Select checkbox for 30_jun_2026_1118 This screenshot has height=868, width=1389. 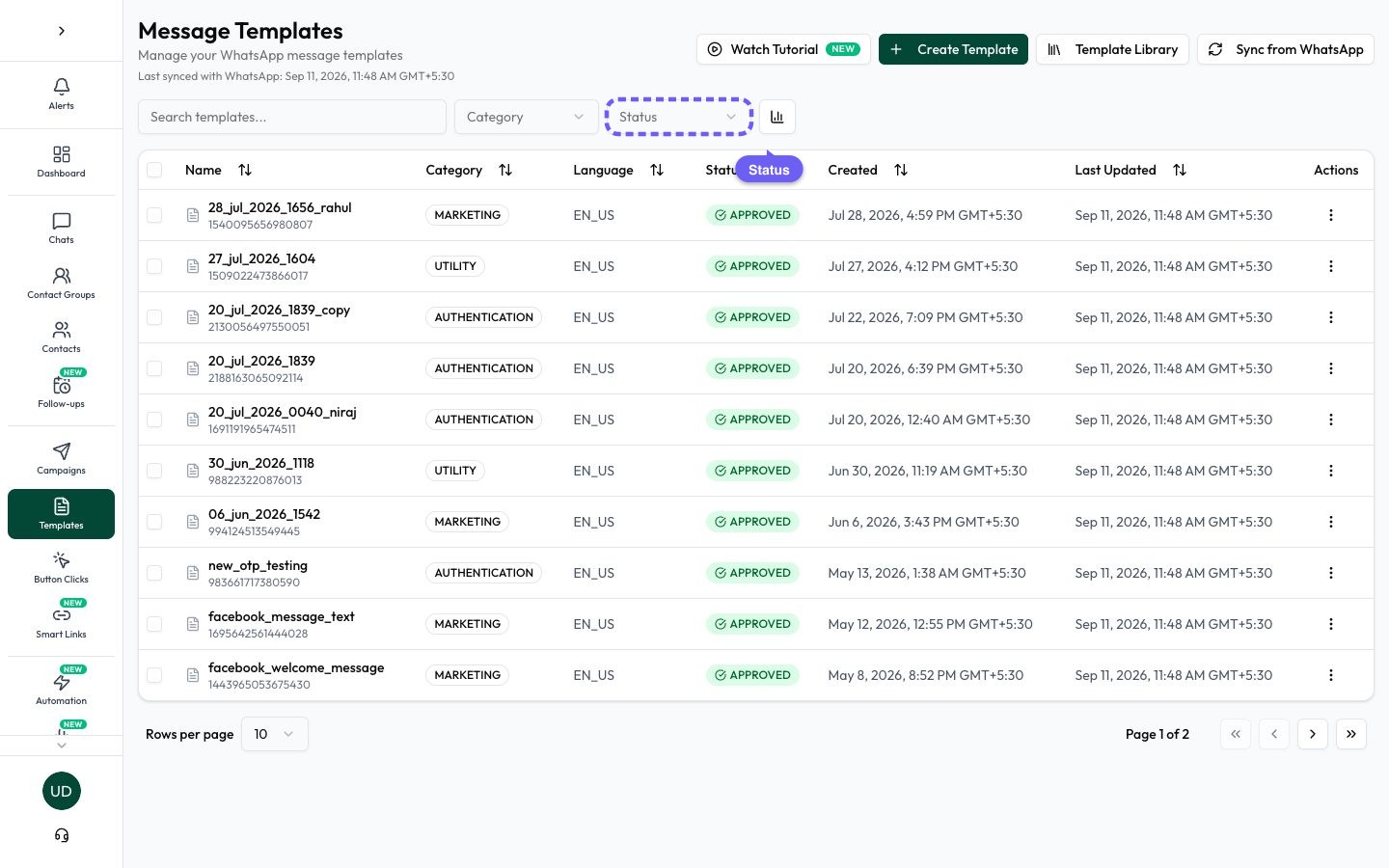pos(154,471)
